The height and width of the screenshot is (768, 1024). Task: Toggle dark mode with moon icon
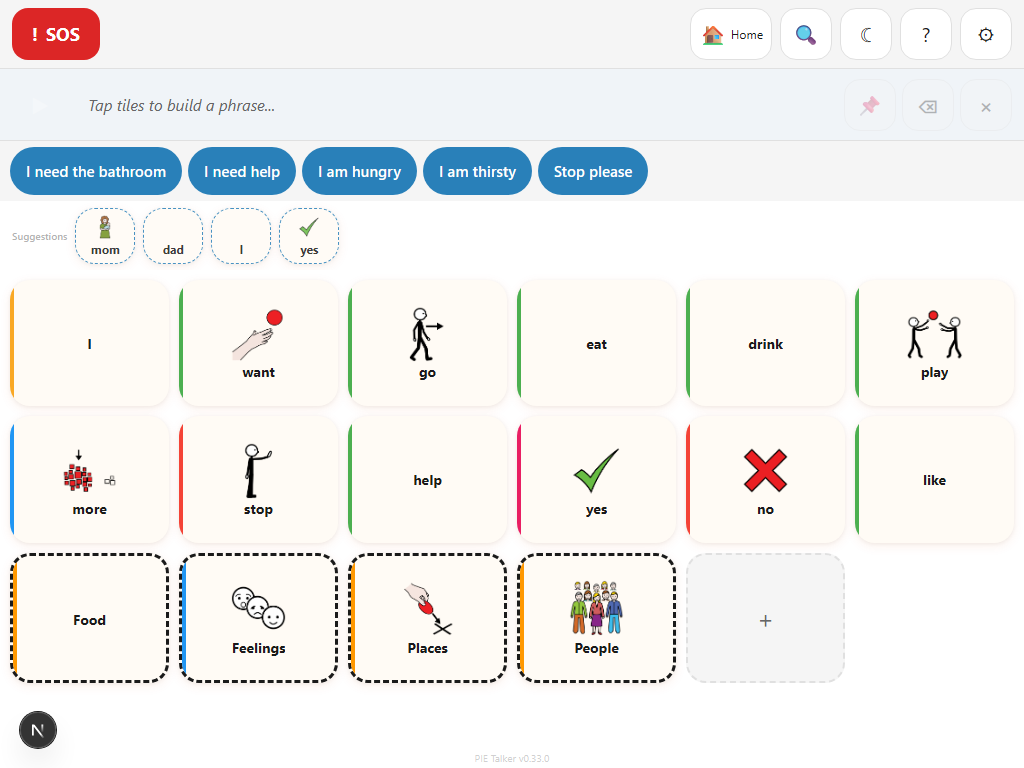(866, 35)
